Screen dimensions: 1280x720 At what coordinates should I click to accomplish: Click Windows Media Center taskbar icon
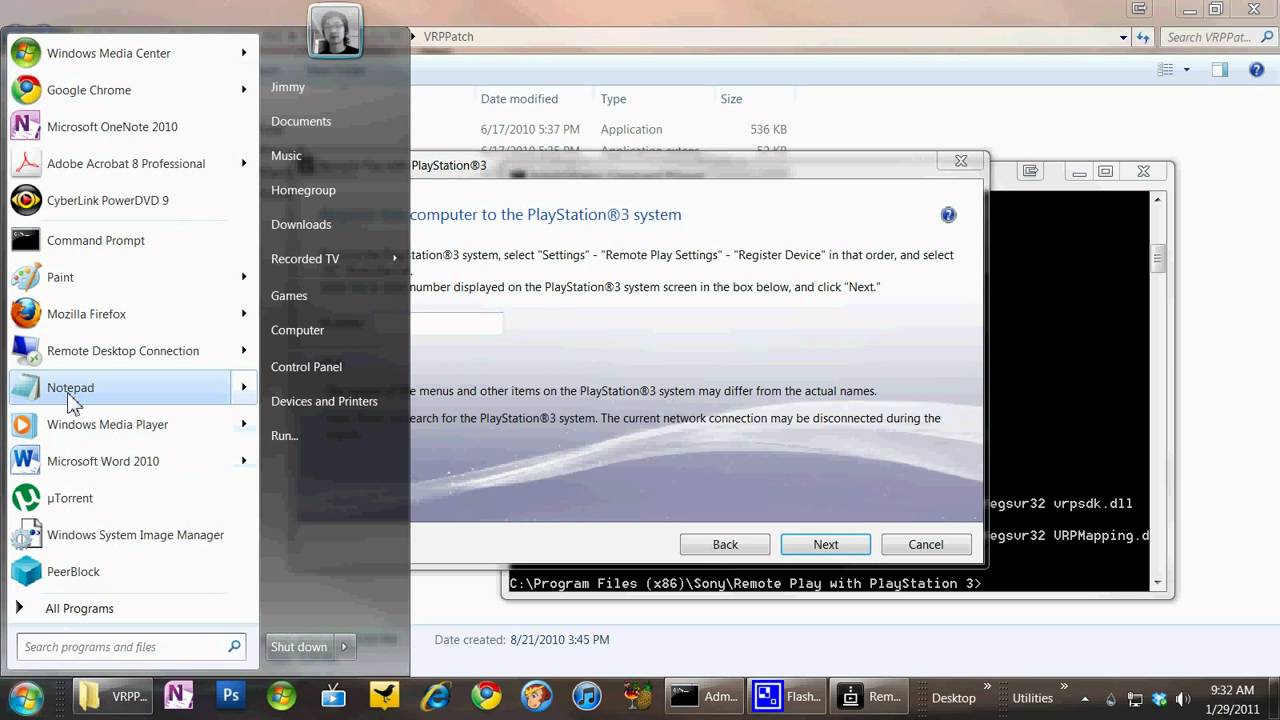(x=281, y=696)
